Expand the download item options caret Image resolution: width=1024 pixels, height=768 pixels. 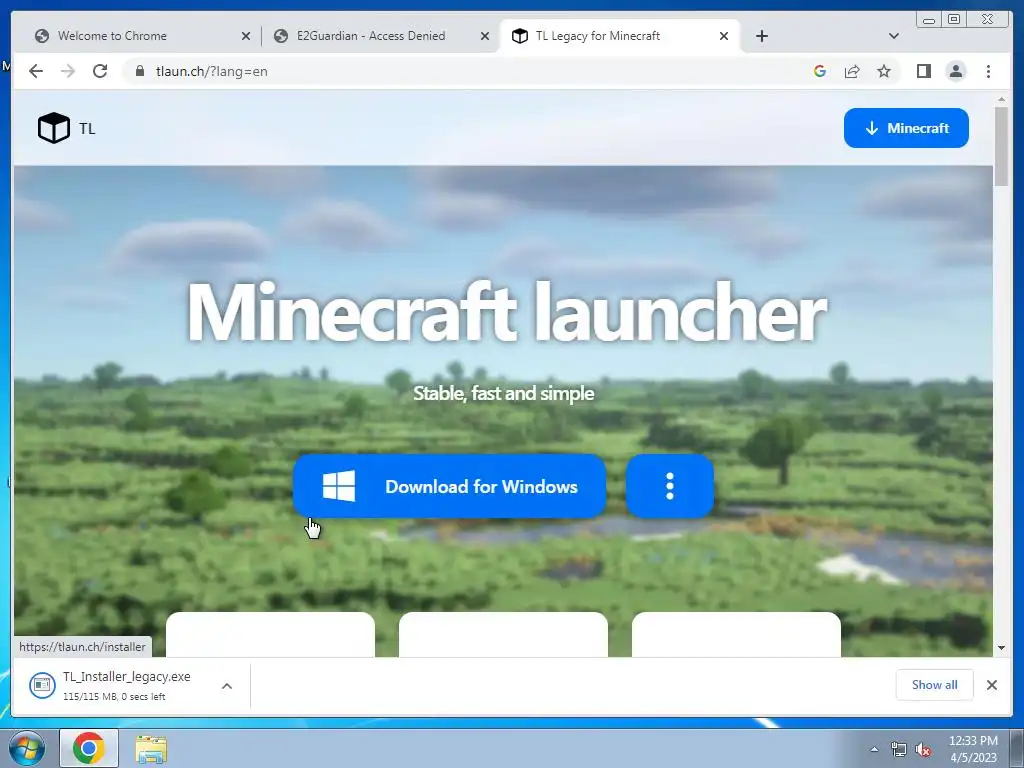coord(227,686)
